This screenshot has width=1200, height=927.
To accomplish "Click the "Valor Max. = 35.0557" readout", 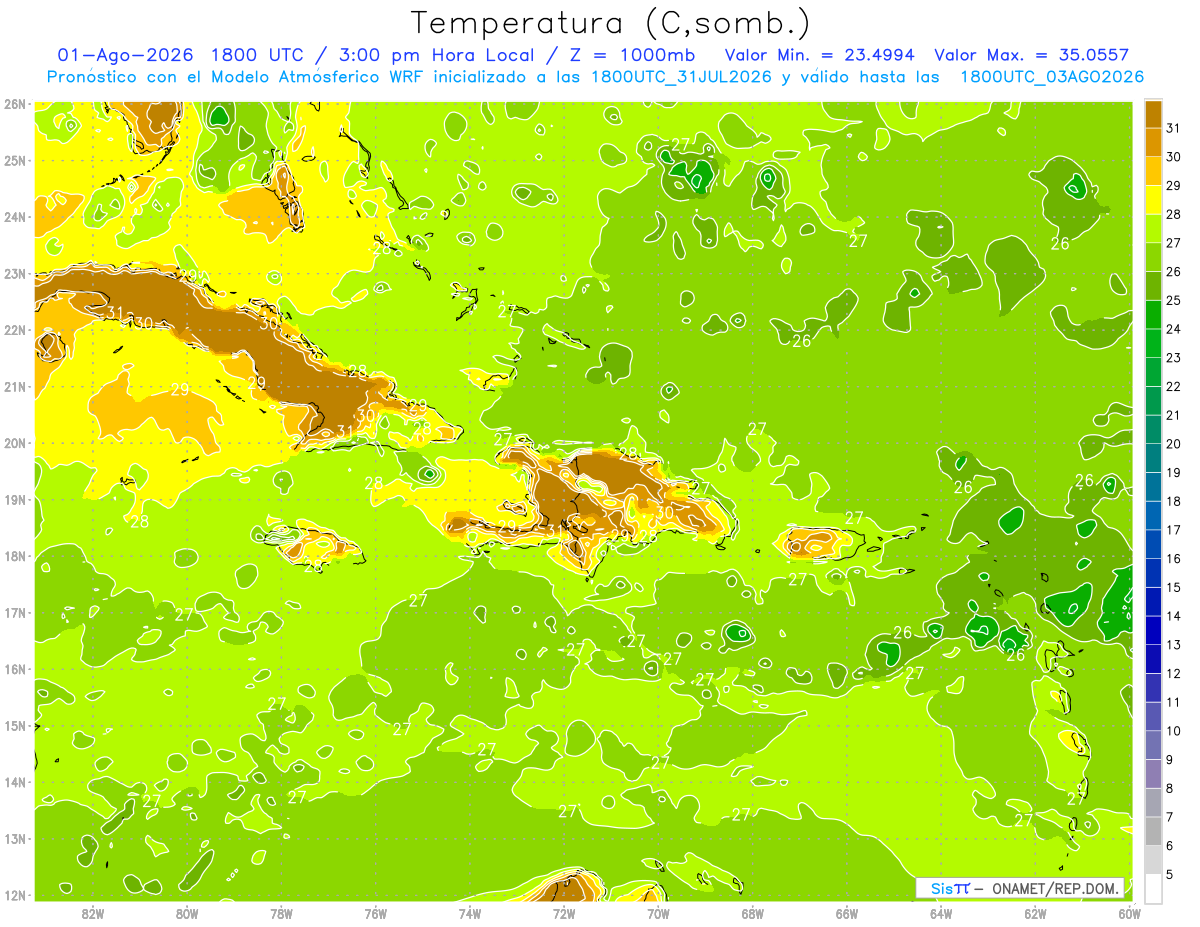I will click(x=1031, y=55).
